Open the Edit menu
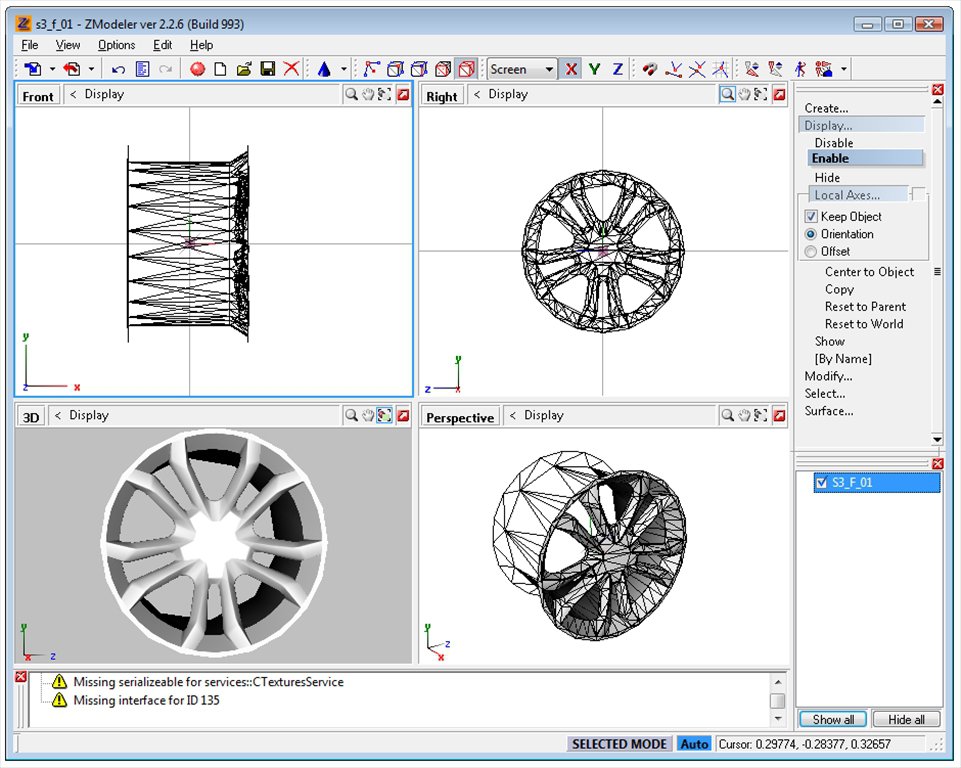This screenshot has height=768, width=961. click(x=162, y=45)
